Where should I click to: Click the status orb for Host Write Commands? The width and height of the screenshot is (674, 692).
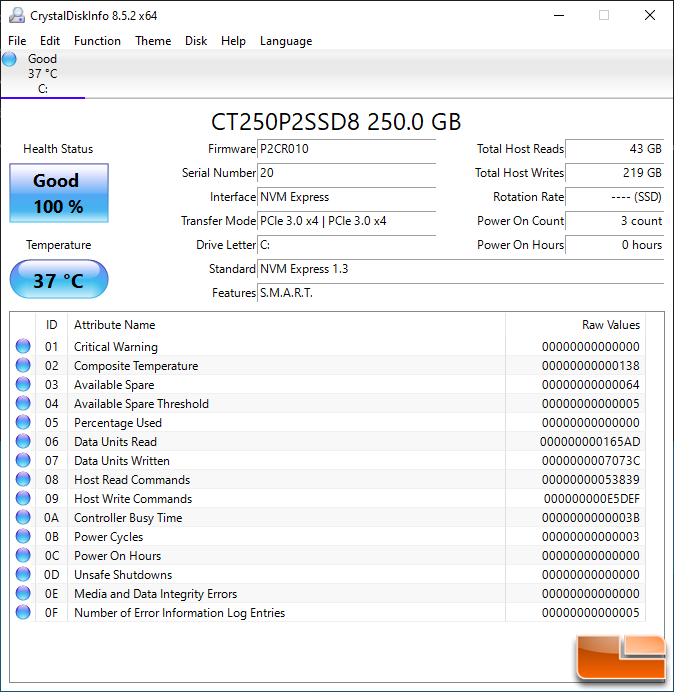[23, 498]
